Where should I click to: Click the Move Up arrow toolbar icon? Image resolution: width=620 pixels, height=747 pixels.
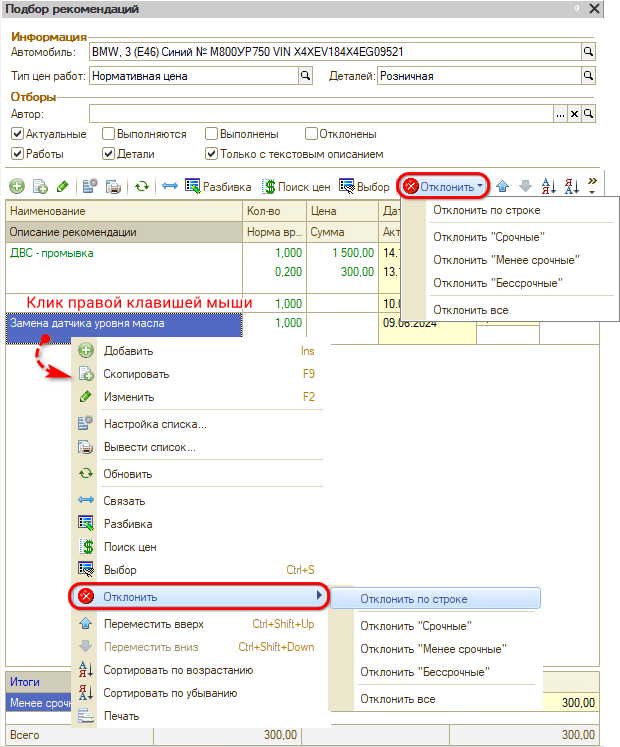[x=503, y=187]
